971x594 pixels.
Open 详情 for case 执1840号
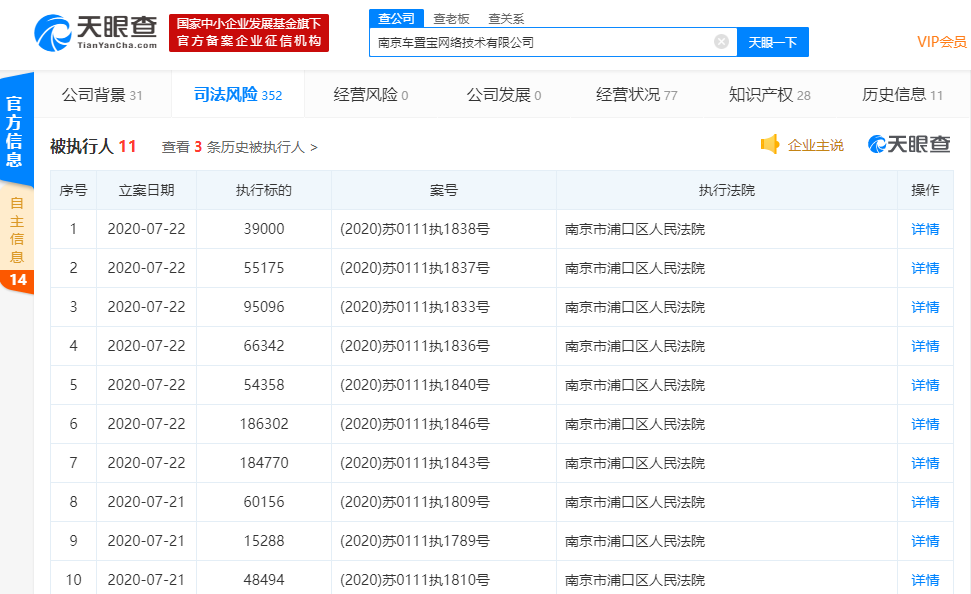pyautogui.click(x=925, y=385)
